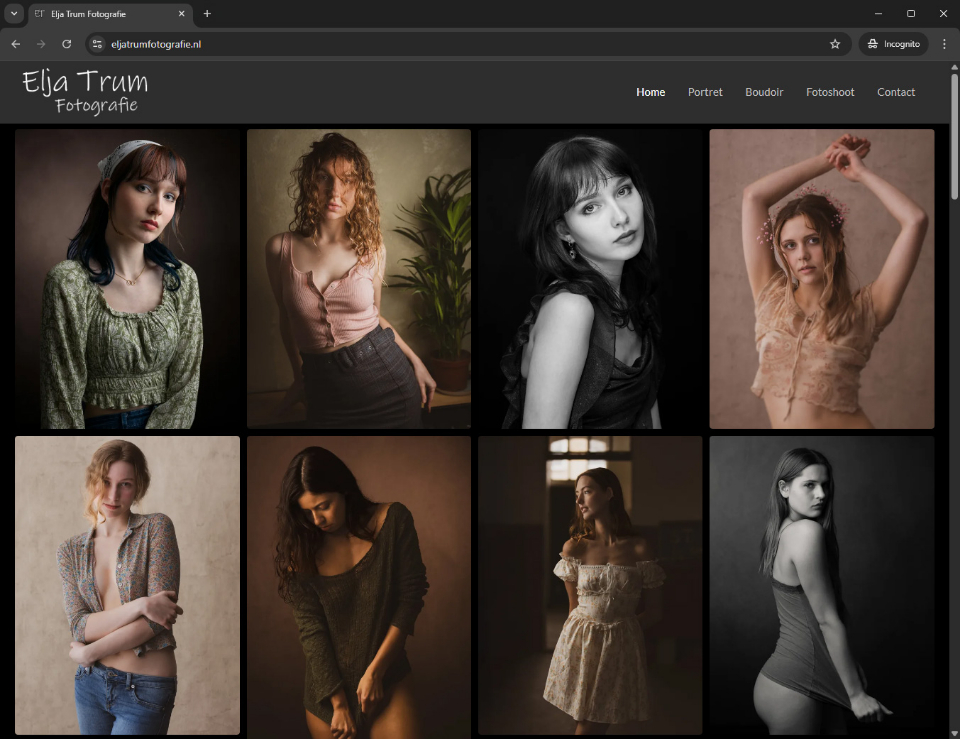
Task: Select the Elja Trum Fotografie tab
Action: tap(110, 14)
